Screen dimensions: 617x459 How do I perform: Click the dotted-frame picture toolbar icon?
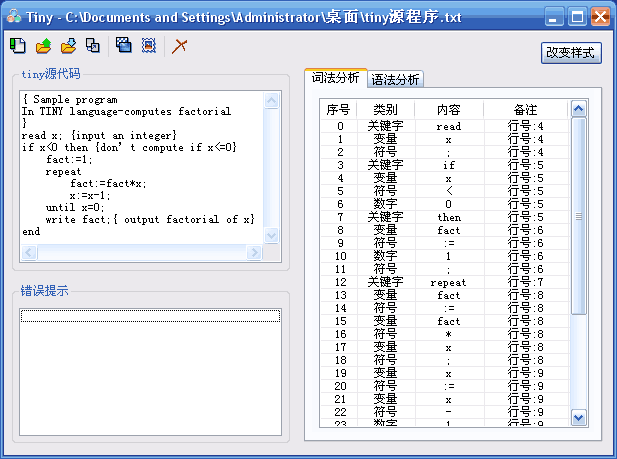[148, 45]
